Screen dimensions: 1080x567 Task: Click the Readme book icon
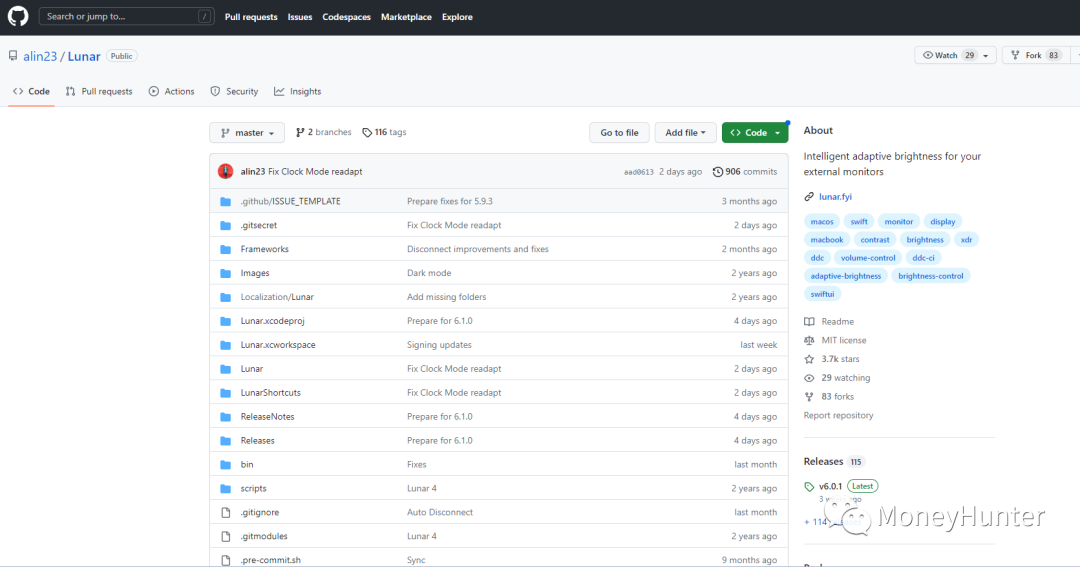[x=809, y=322]
